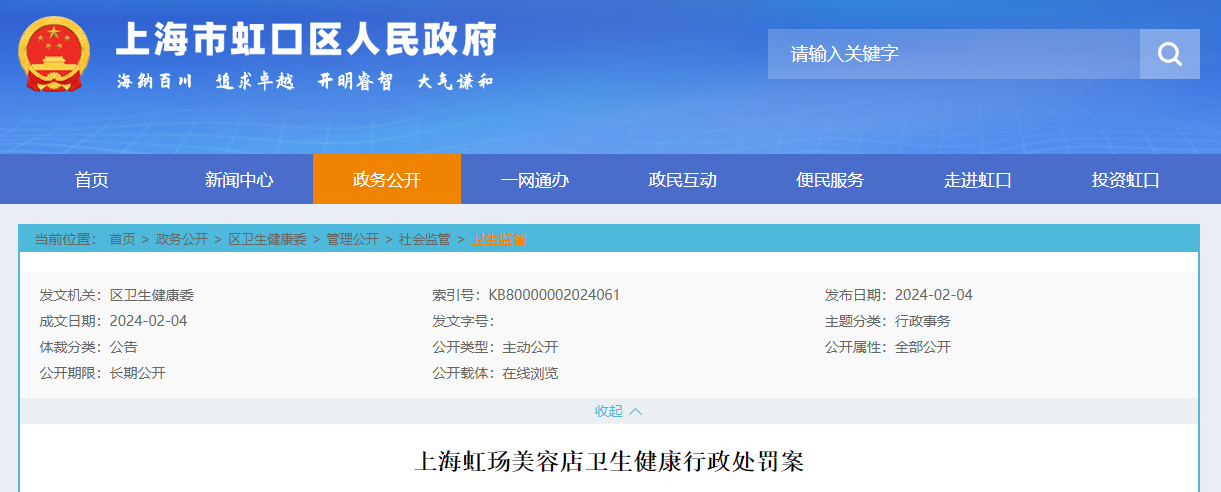
Task: Click 政务公开 breadcrumb link
Action: pyautogui.click(x=182, y=239)
